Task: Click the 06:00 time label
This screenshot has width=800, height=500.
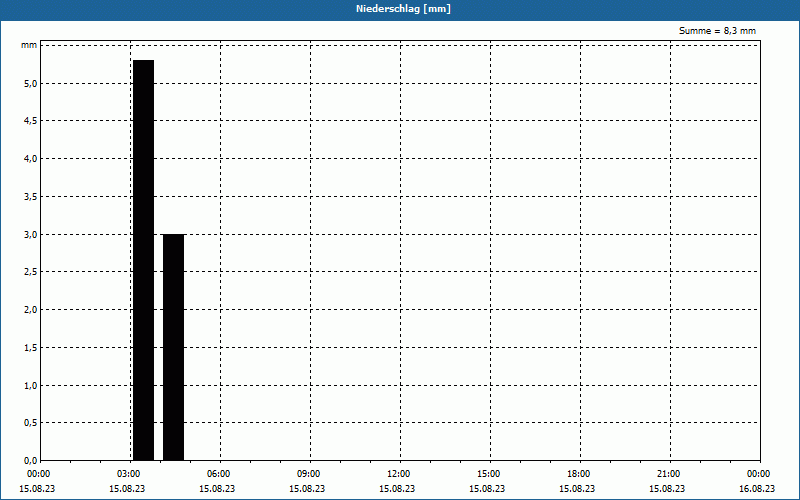Action: pos(218,474)
